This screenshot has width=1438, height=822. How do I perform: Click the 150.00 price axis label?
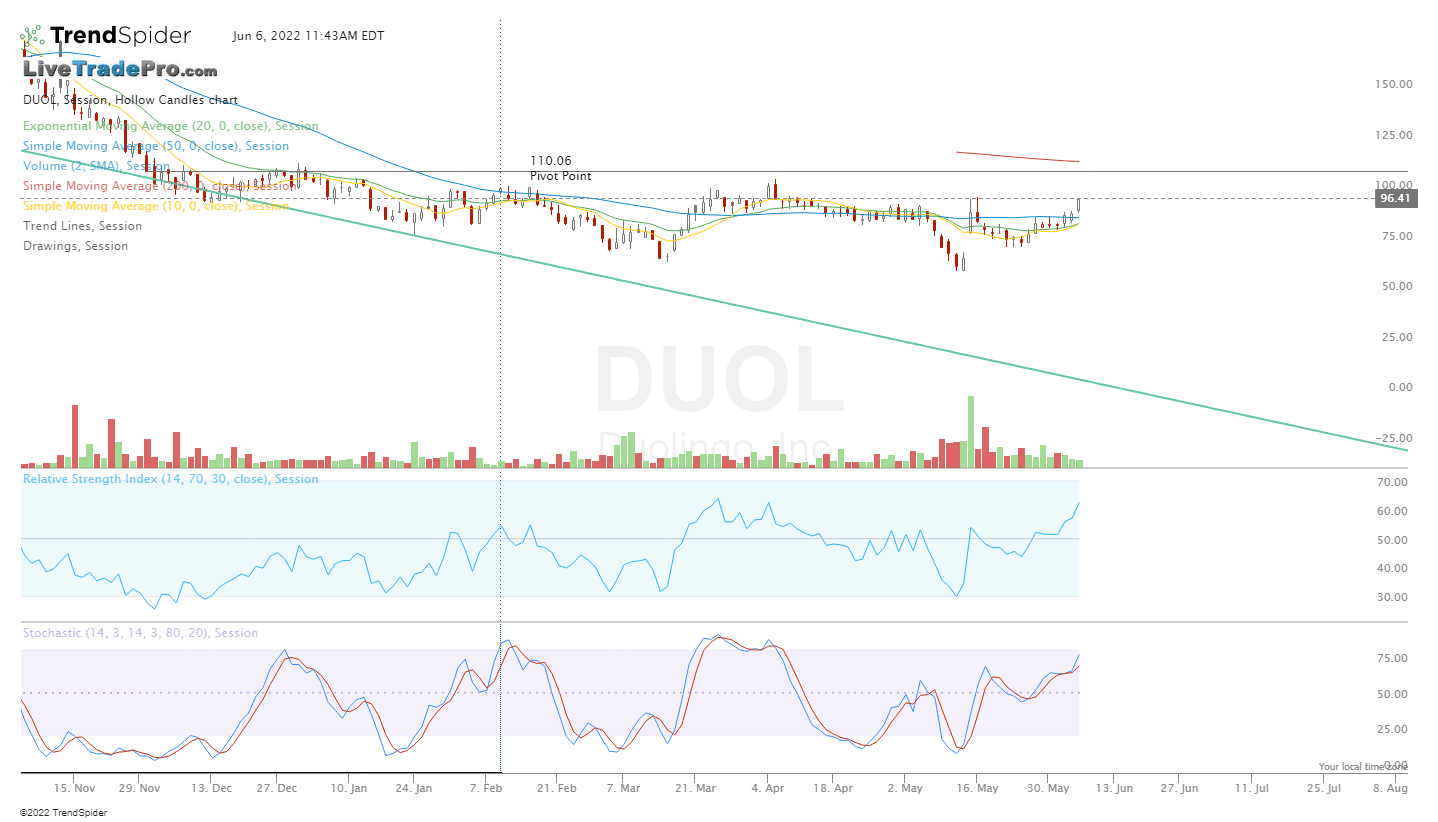pyautogui.click(x=1391, y=85)
